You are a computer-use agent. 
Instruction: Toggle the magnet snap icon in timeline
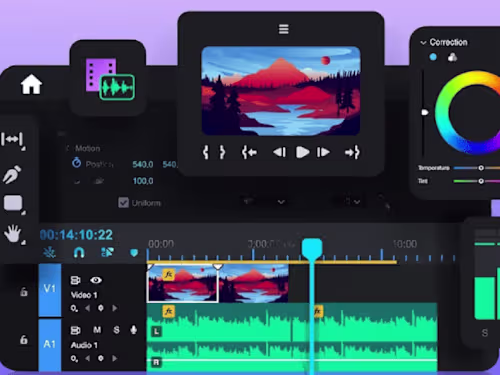pyautogui.click(x=79, y=253)
